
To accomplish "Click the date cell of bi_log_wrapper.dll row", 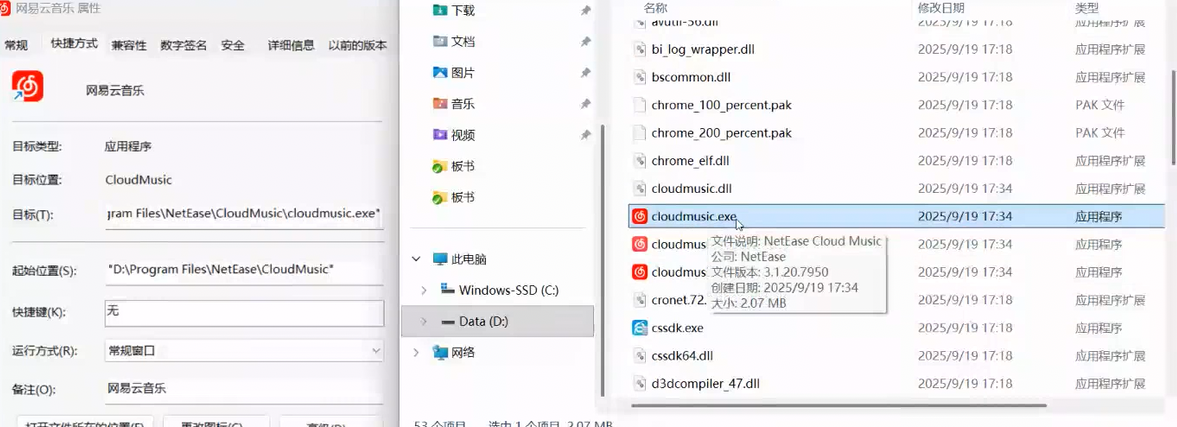I will click(965, 50).
